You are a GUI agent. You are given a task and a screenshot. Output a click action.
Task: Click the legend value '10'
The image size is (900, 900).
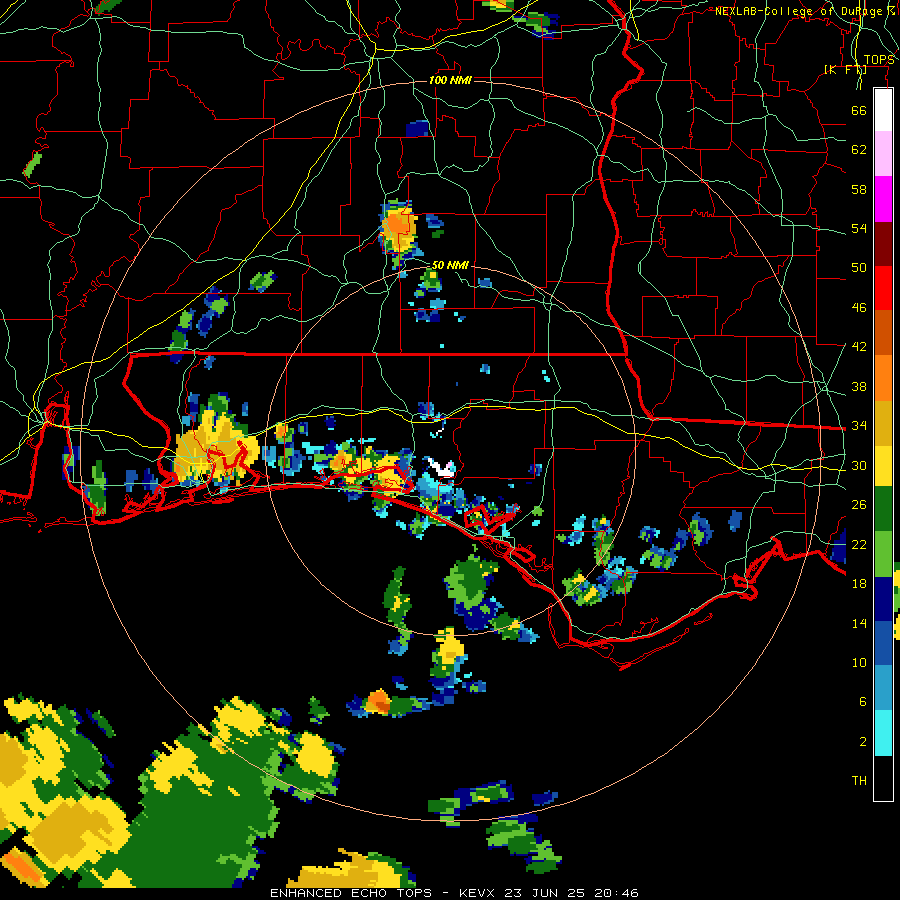[x=859, y=662]
